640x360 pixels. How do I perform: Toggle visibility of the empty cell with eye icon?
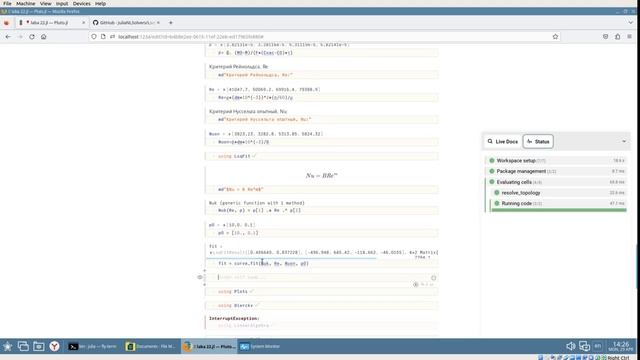tap(200, 277)
